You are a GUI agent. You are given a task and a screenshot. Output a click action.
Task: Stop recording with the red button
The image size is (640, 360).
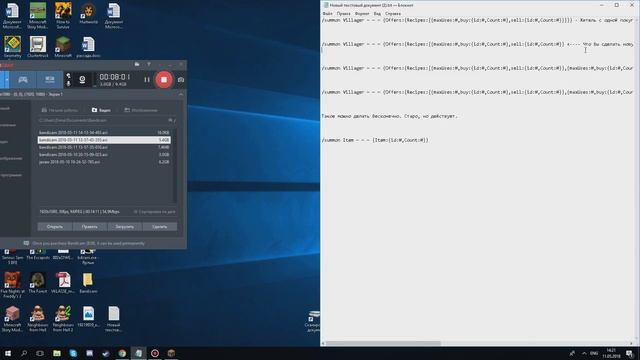[x=164, y=80]
